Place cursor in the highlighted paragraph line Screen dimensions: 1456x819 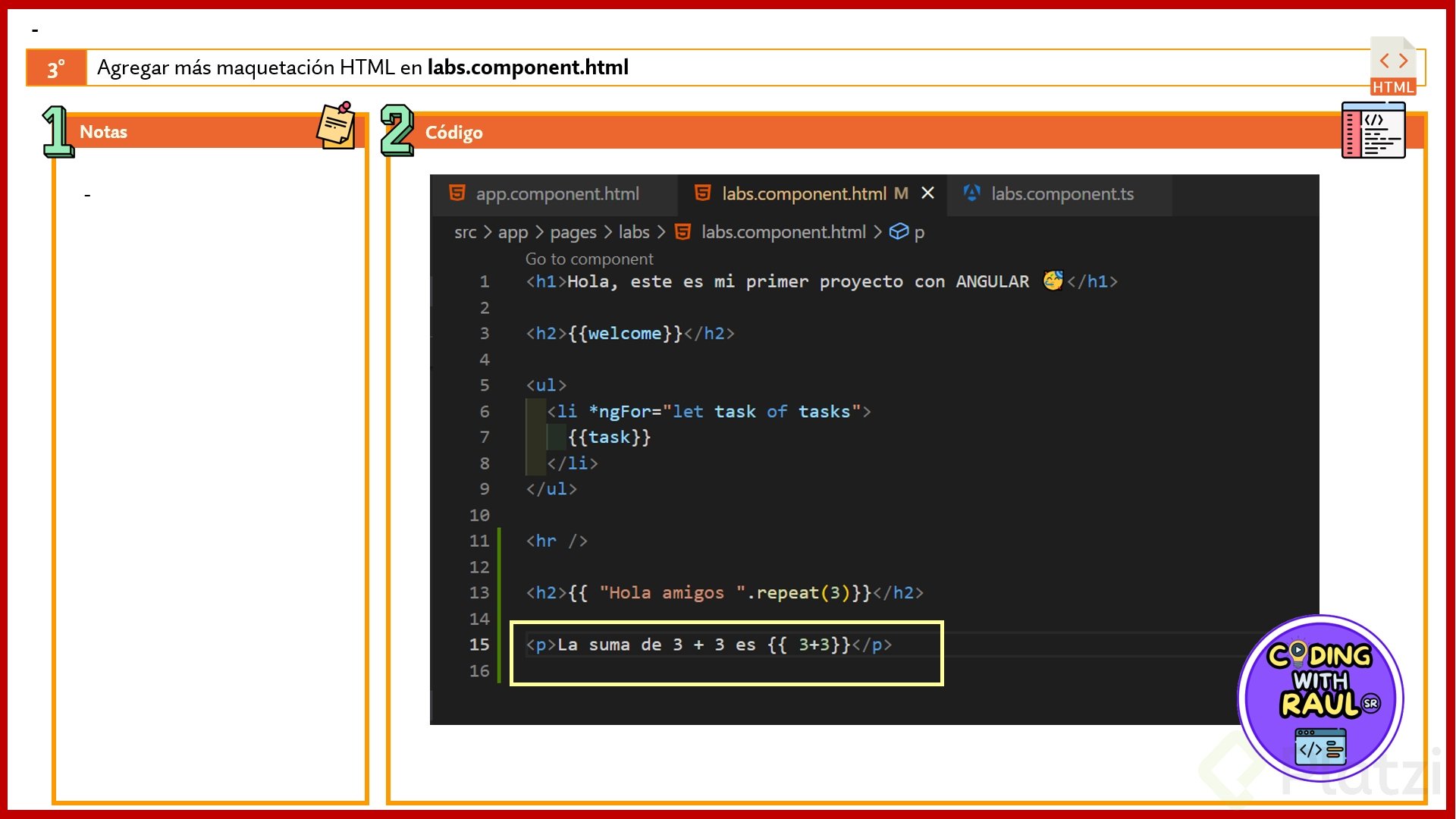[708, 645]
